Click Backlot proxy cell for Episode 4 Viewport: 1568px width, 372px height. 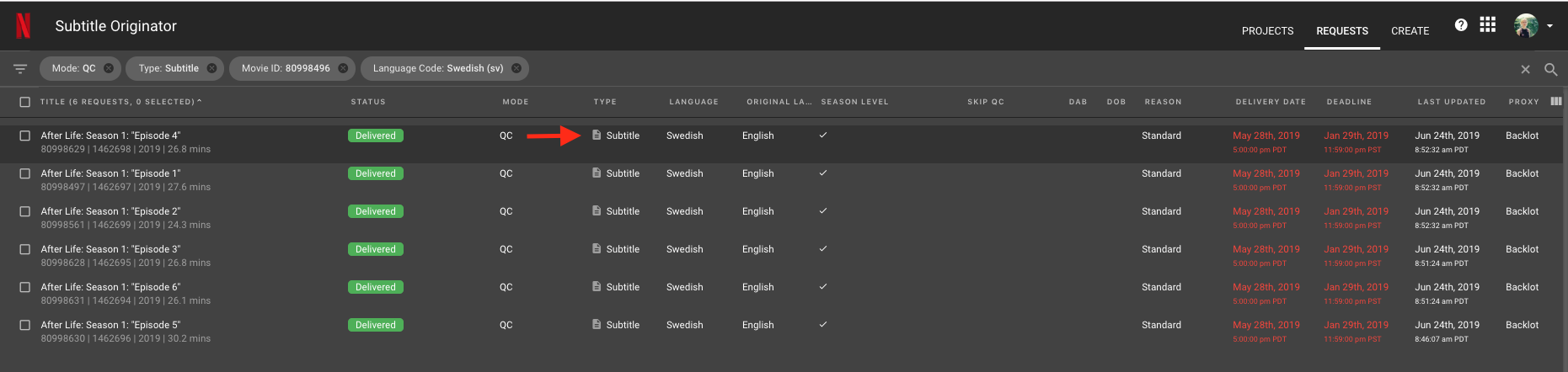point(1522,136)
